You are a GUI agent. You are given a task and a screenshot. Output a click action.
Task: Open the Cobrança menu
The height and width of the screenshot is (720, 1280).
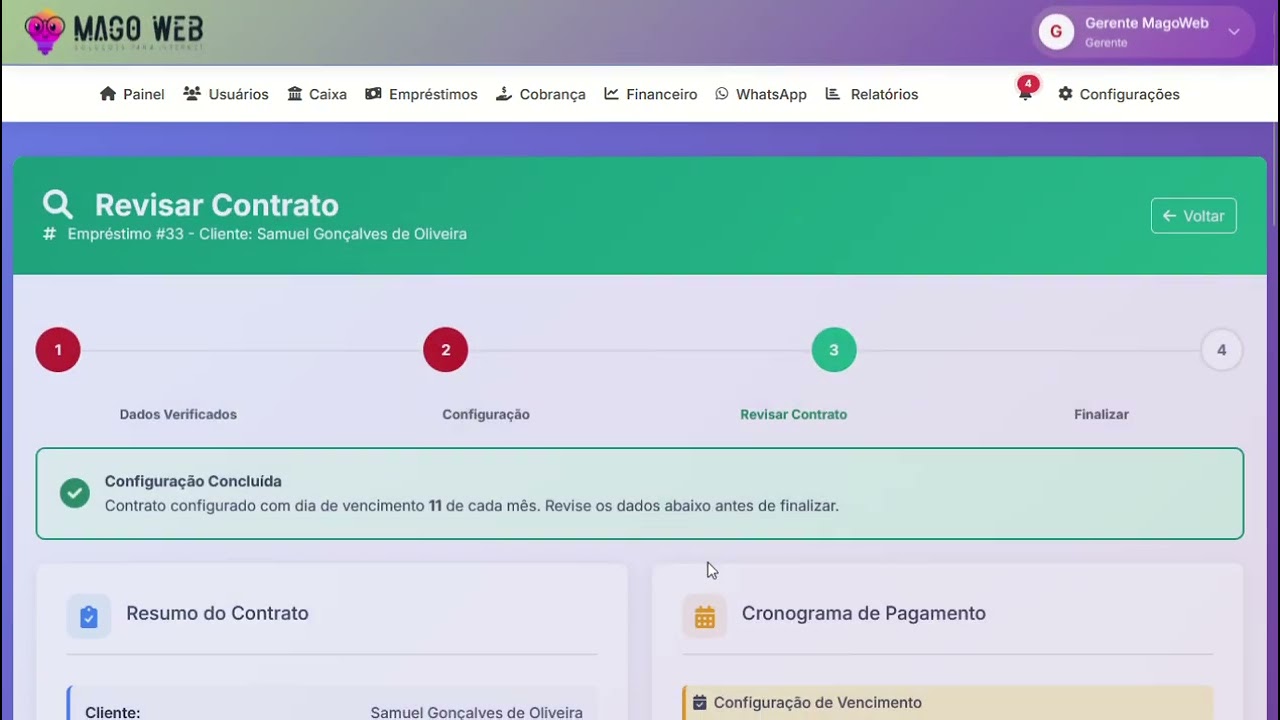click(x=540, y=94)
